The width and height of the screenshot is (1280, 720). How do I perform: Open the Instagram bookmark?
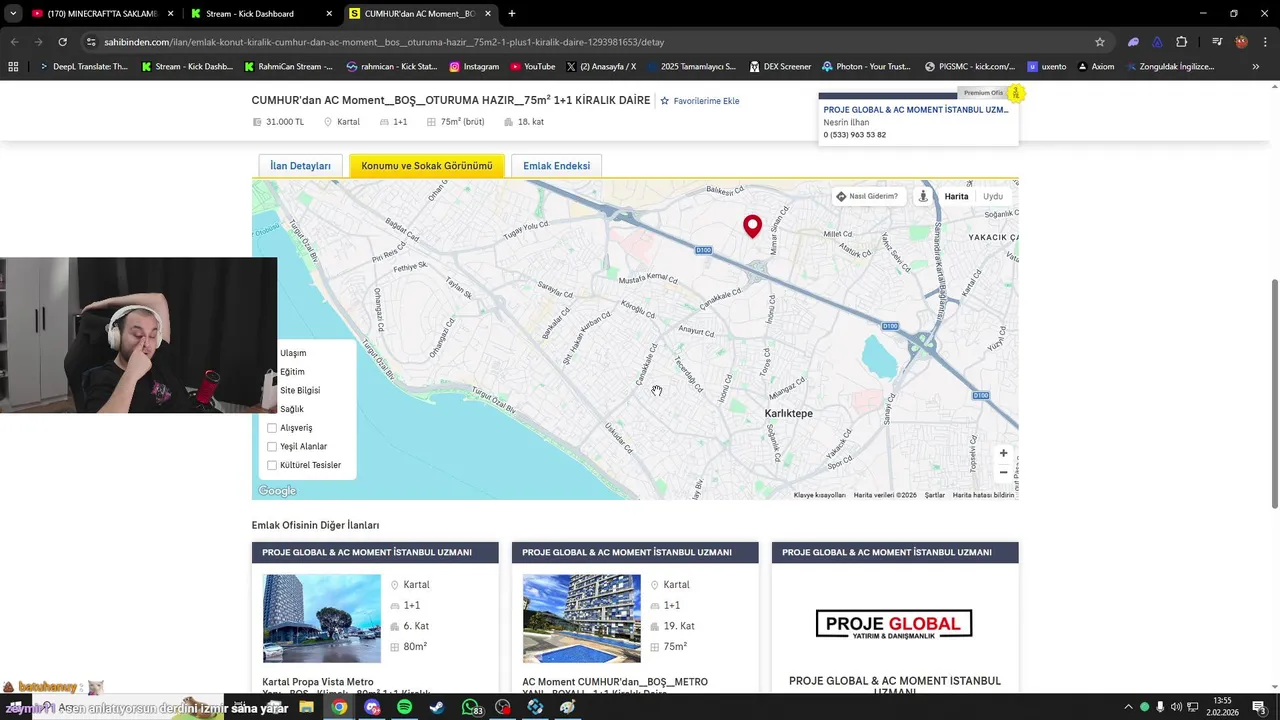(474, 67)
